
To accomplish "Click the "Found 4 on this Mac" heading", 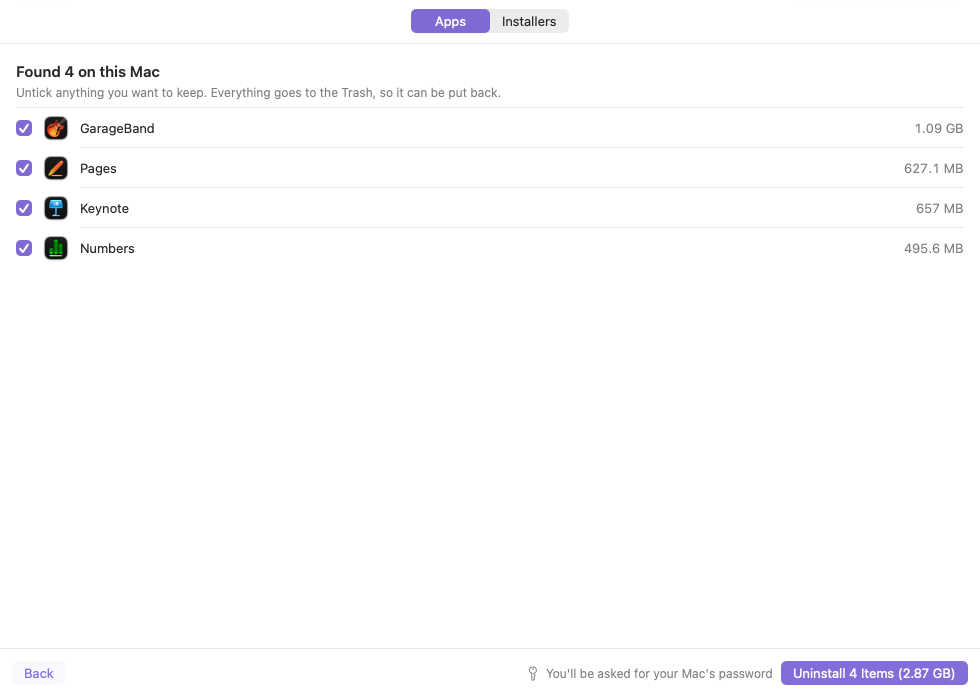I will click(88, 72).
